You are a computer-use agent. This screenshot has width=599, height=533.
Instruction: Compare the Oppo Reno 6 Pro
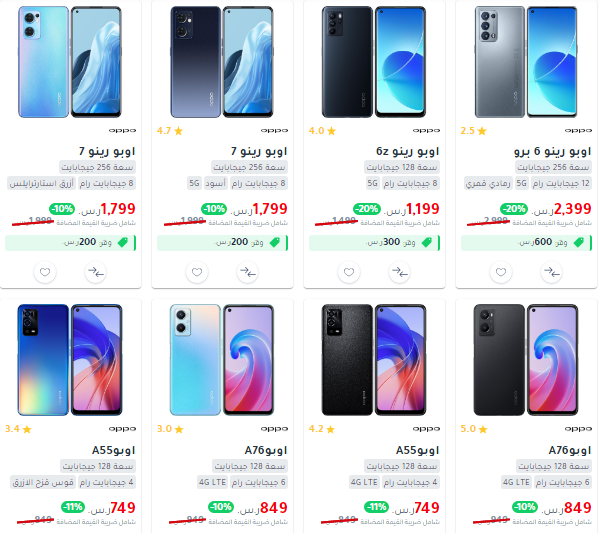552,272
